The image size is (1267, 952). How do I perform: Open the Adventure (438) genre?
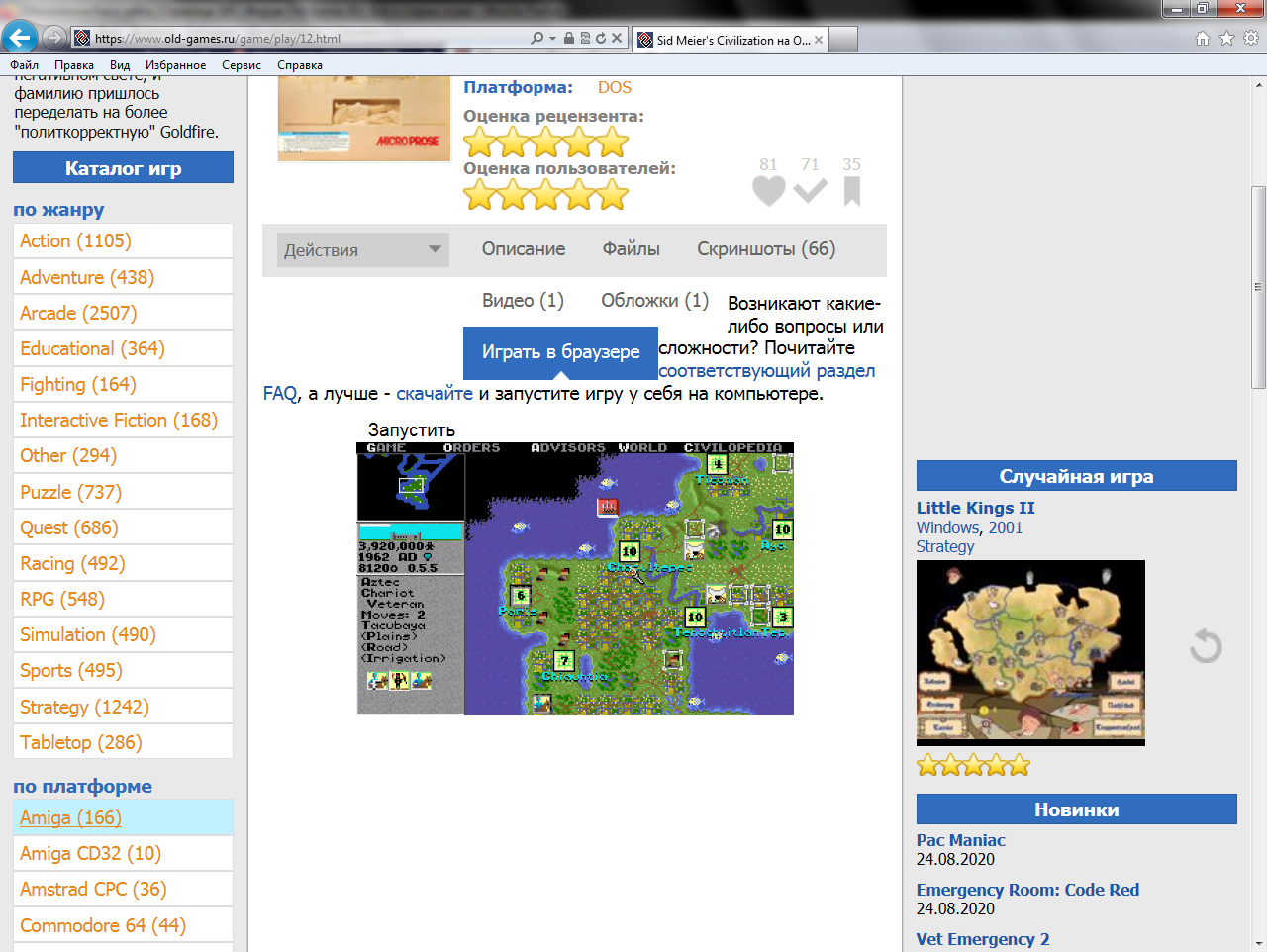(87, 277)
